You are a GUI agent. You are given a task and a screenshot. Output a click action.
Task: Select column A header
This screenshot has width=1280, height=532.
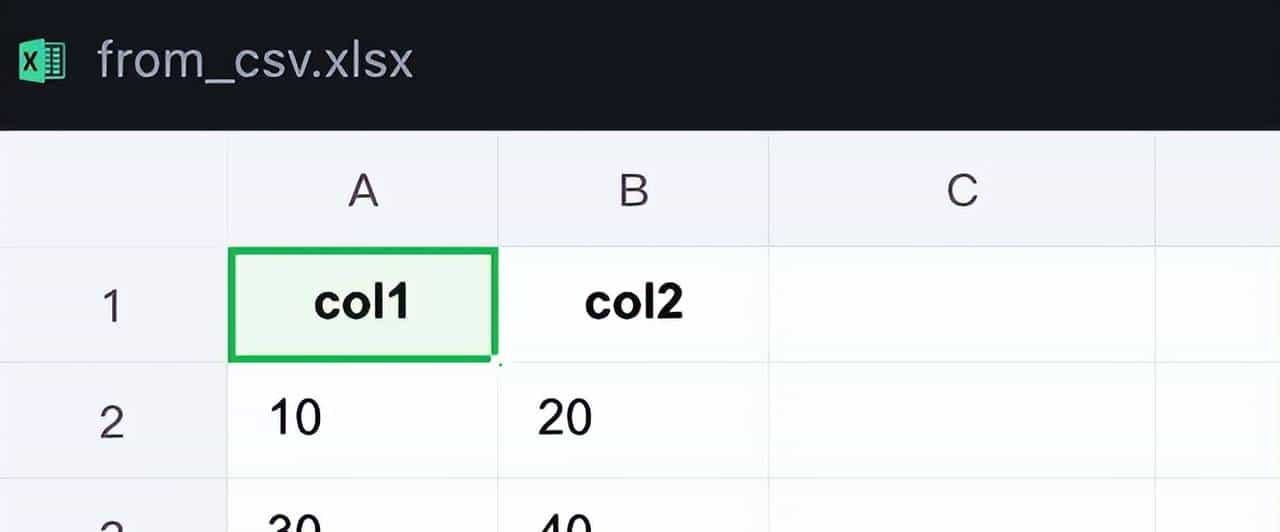(362, 189)
